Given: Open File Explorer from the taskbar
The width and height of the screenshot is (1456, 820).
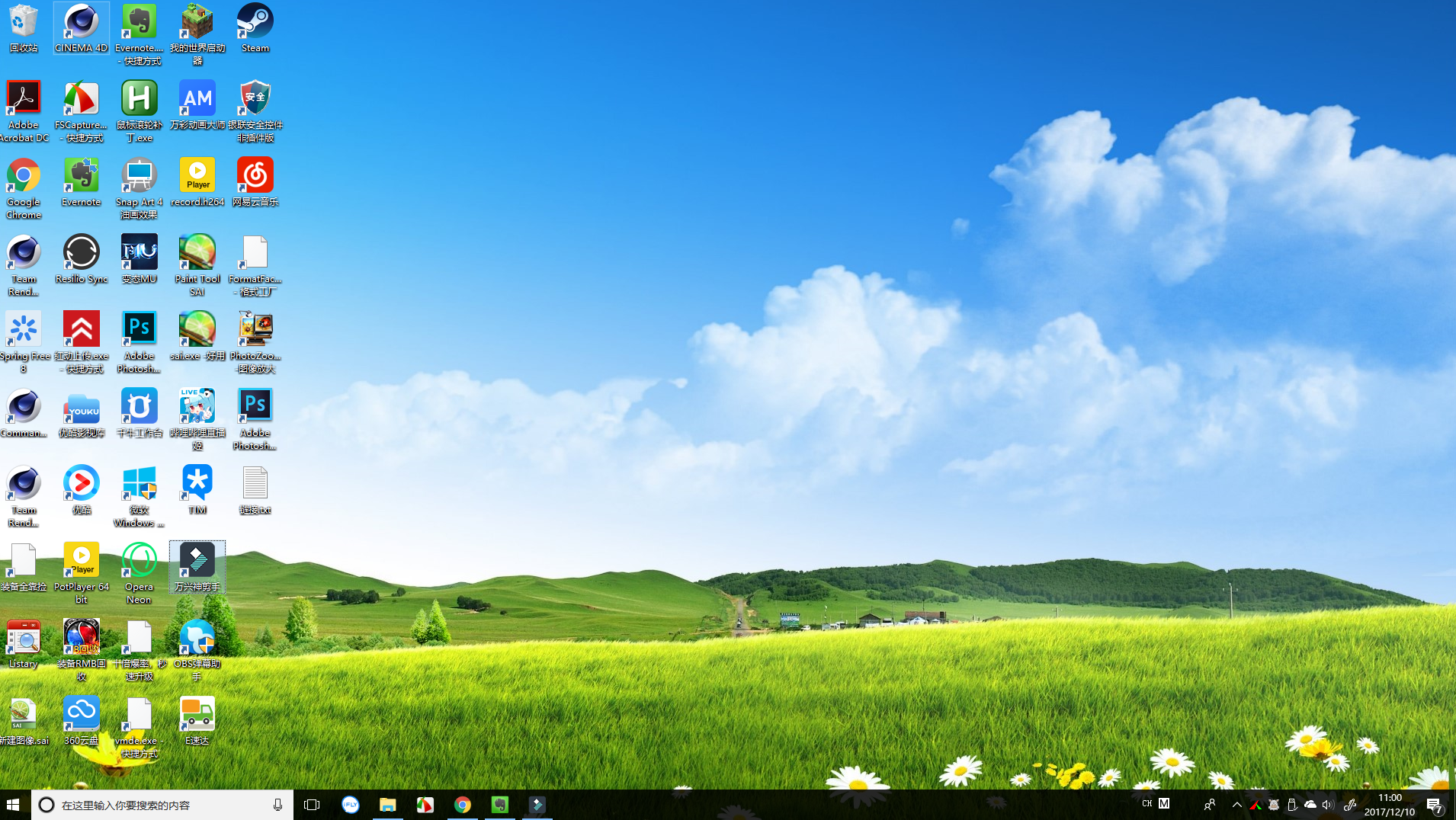Looking at the screenshot, I should click(387, 805).
